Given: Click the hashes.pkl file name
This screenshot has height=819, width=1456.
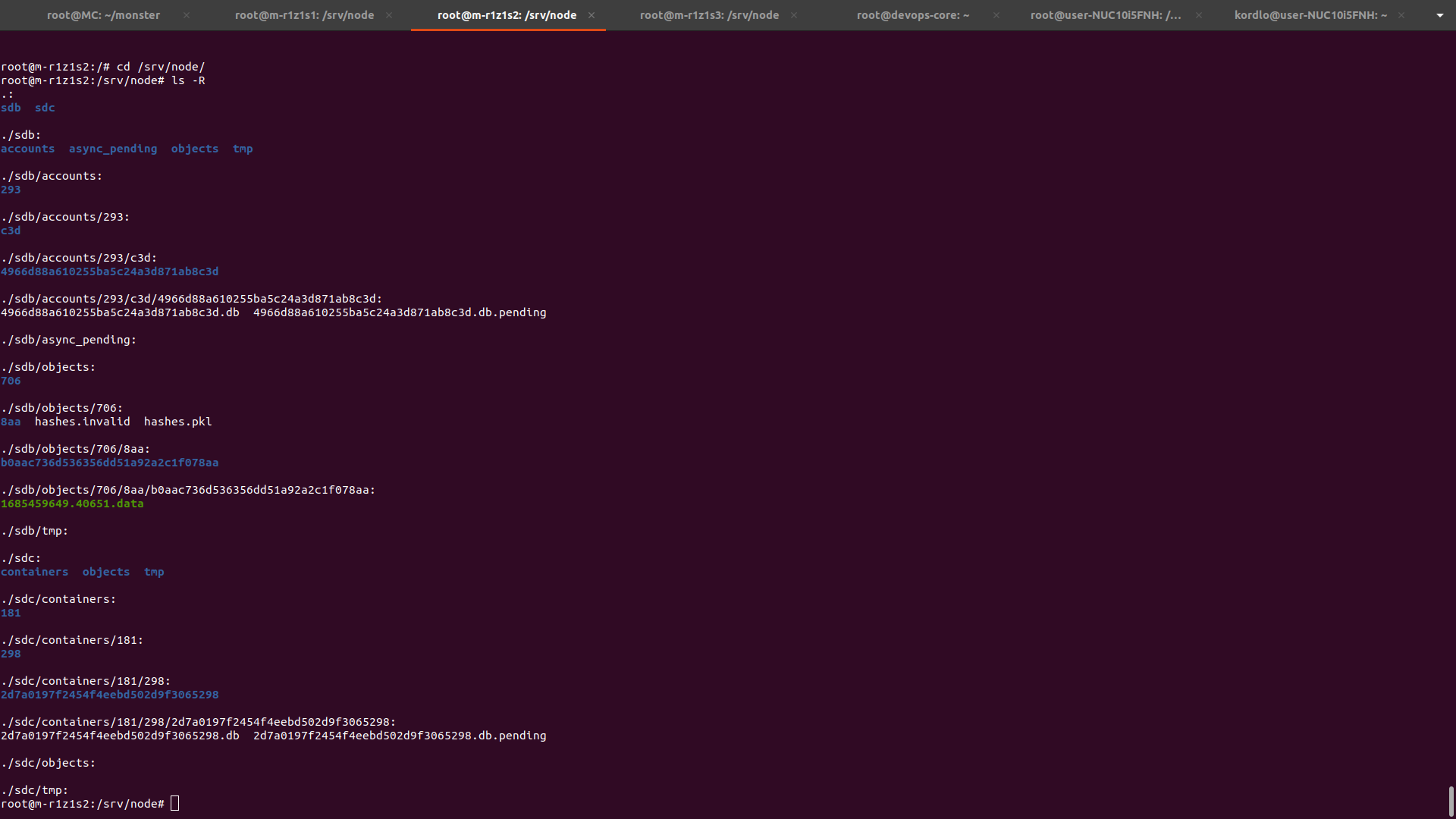Looking at the screenshot, I should (177, 422).
